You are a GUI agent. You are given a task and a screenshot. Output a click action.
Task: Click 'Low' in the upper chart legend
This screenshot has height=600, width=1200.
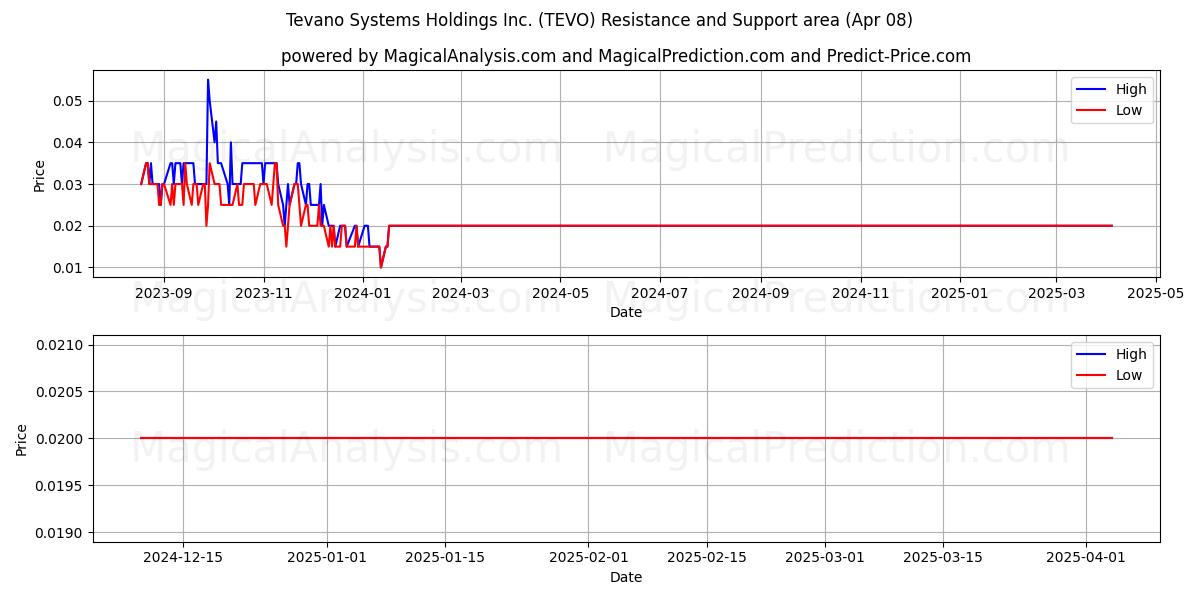[1129, 110]
